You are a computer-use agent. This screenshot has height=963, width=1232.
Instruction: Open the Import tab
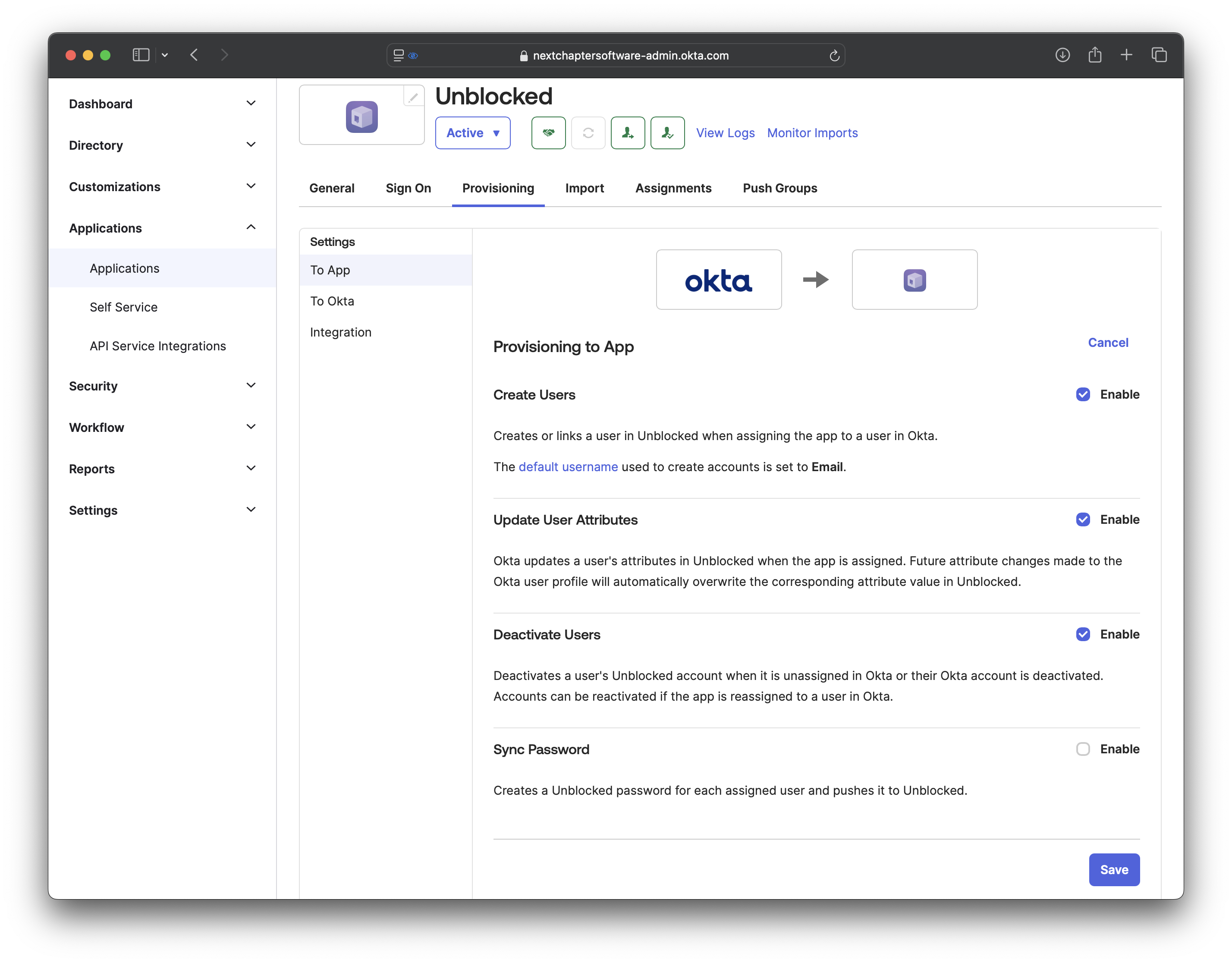click(x=585, y=189)
